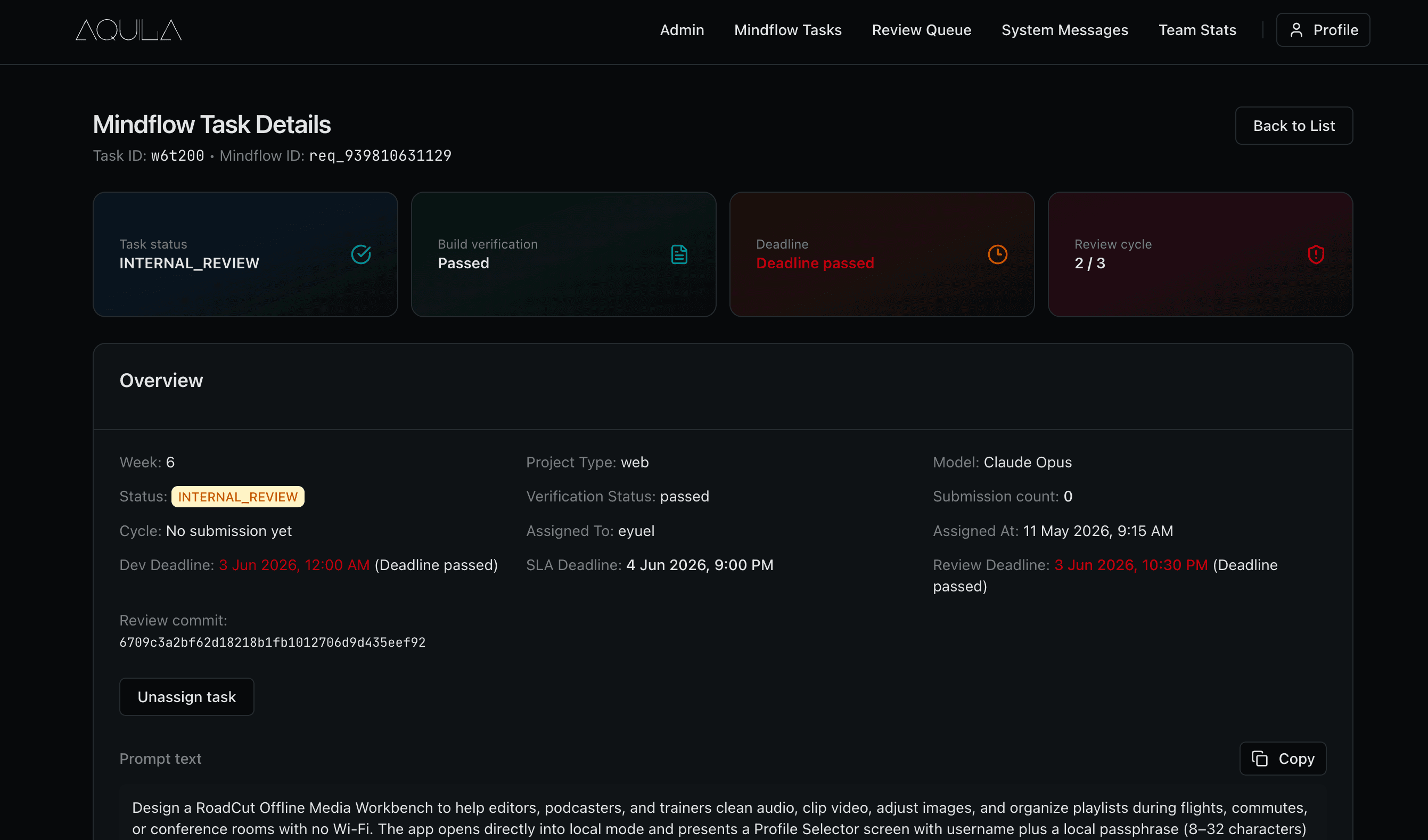Screen dimensions: 1428x840
Task: Go to Mindflow Tasks
Action: click(x=787, y=30)
